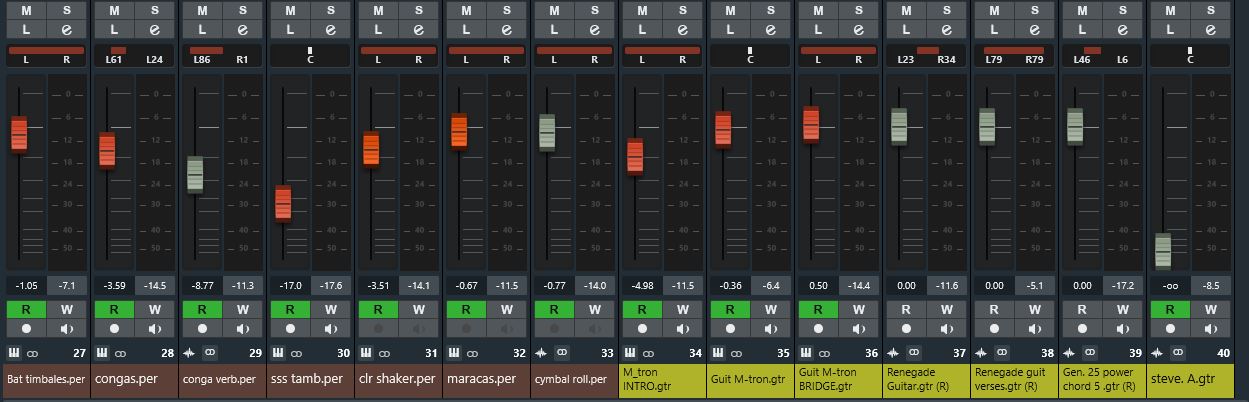Toggle Listen (L) on conga verb.per
The height and width of the screenshot is (402, 1249).
click(x=202, y=29)
